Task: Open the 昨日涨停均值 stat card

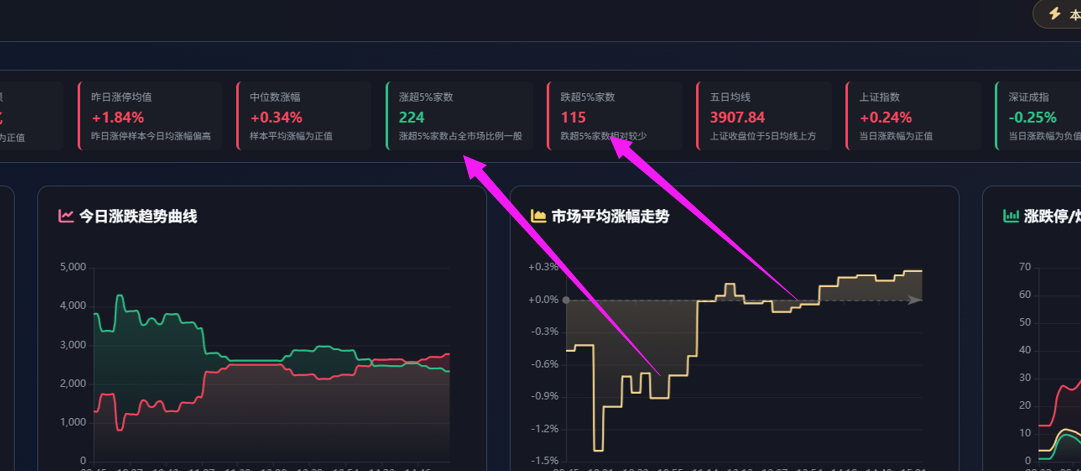Action: [x=150, y=116]
